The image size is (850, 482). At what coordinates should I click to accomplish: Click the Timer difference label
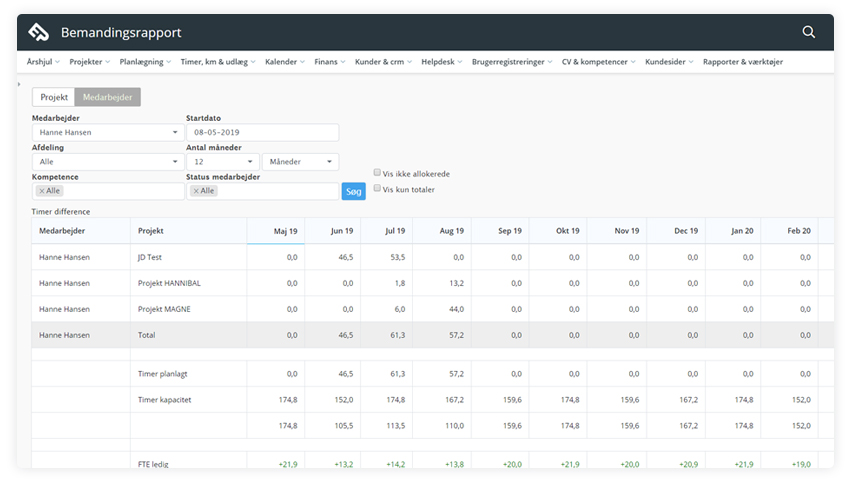(61, 211)
